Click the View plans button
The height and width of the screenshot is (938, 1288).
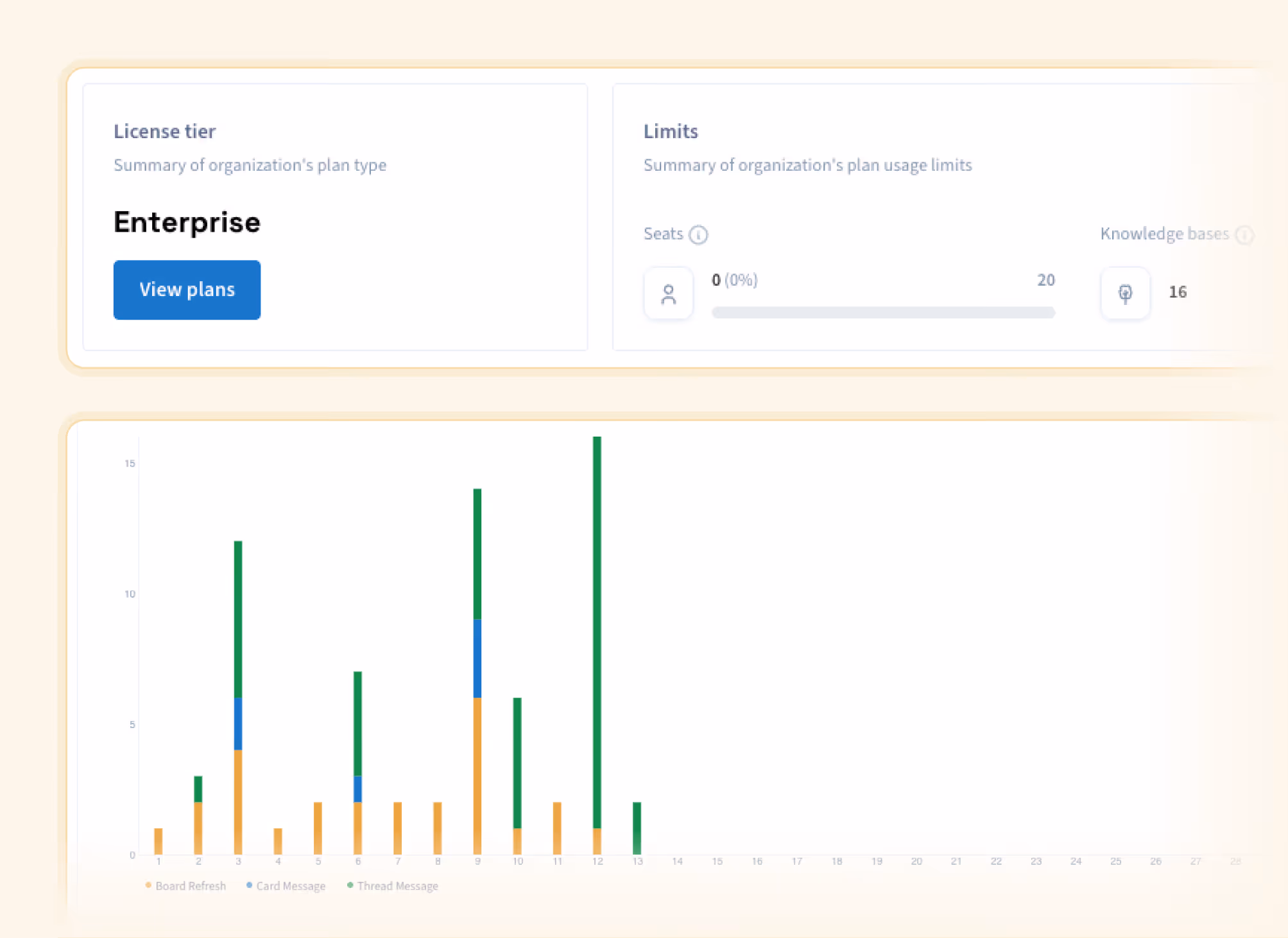(x=187, y=290)
